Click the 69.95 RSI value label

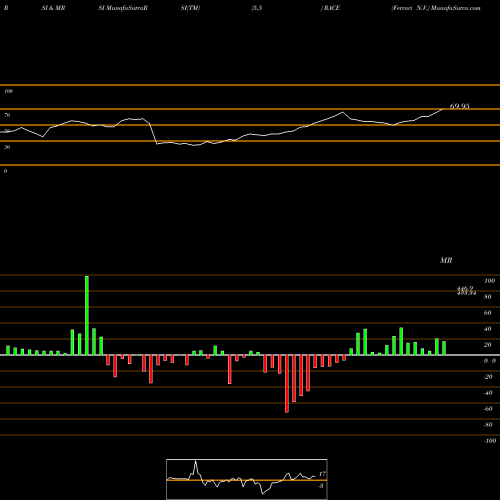click(459, 106)
